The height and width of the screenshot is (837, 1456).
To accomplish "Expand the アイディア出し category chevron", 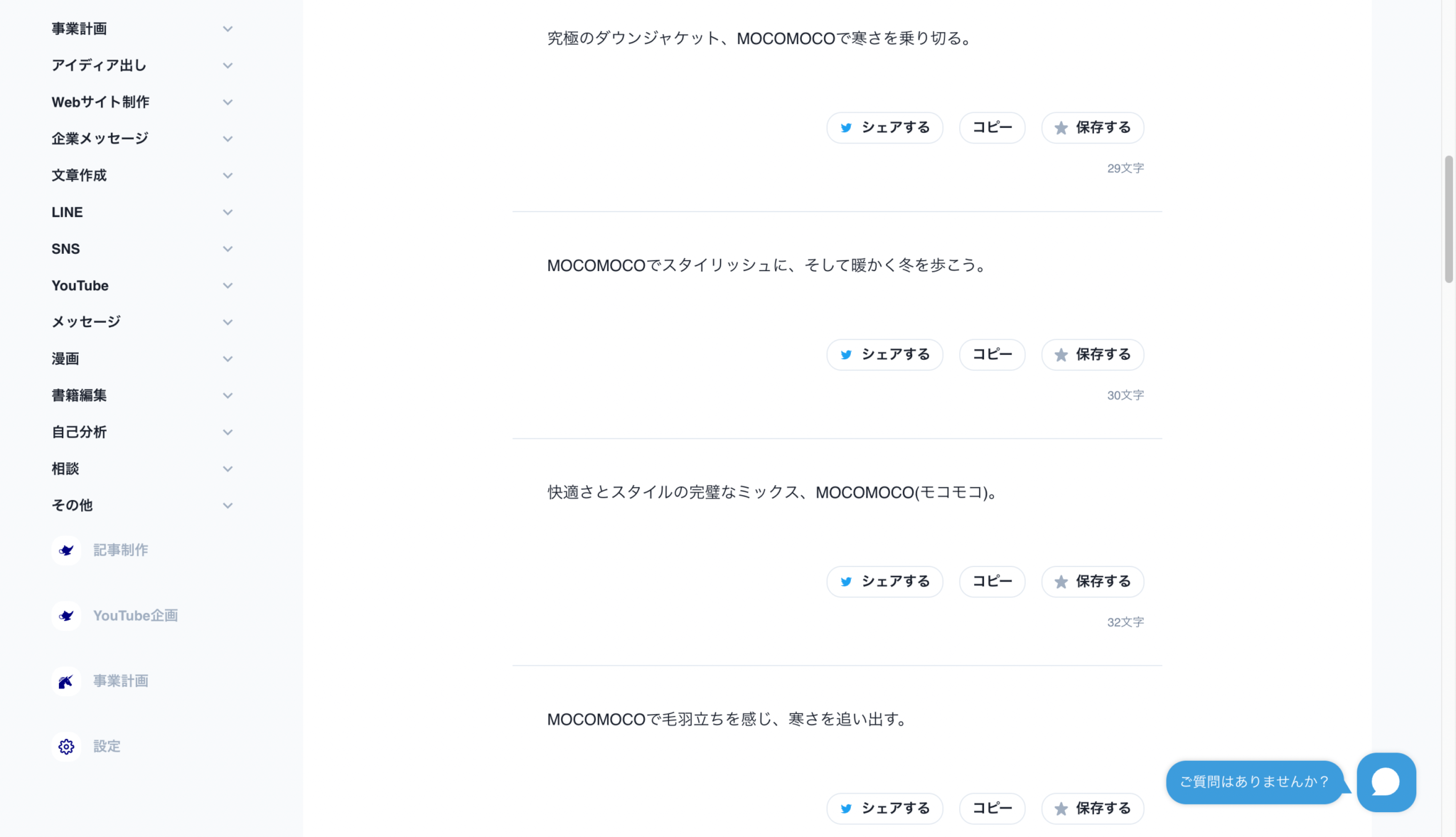I will click(x=227, y=65).
